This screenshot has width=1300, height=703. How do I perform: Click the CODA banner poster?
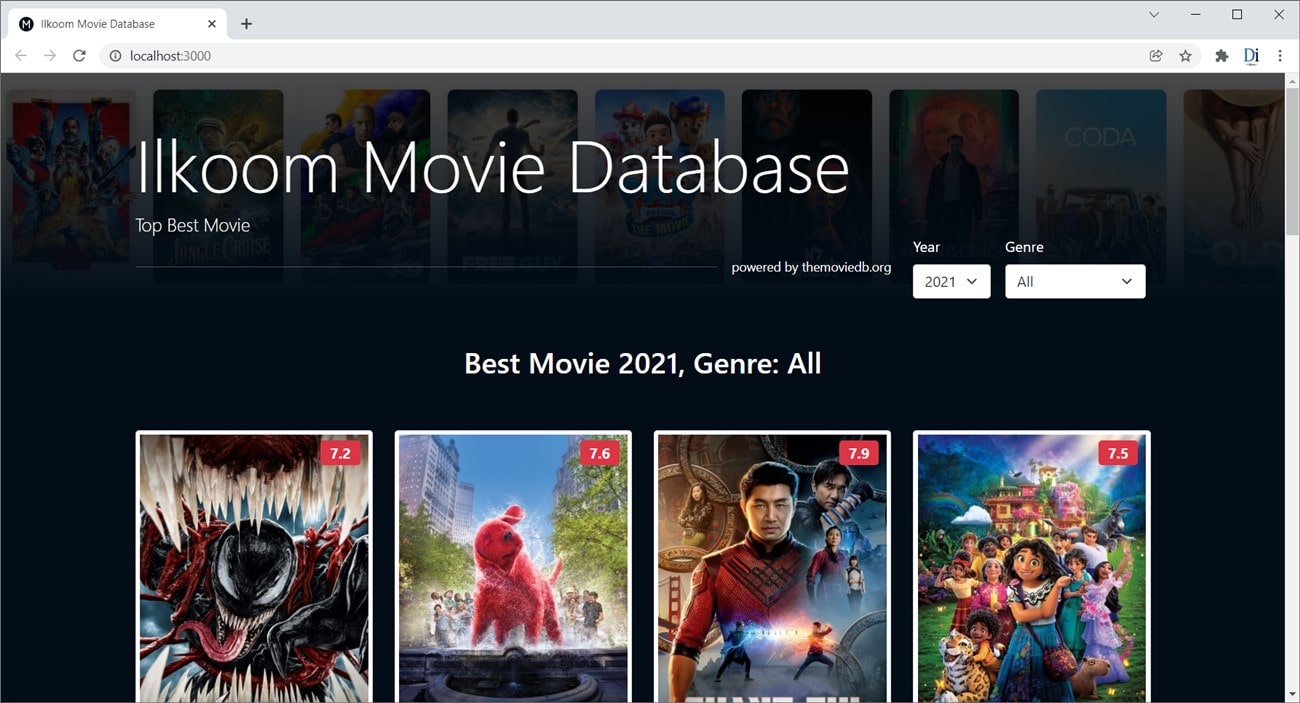tap(1101, 186)
